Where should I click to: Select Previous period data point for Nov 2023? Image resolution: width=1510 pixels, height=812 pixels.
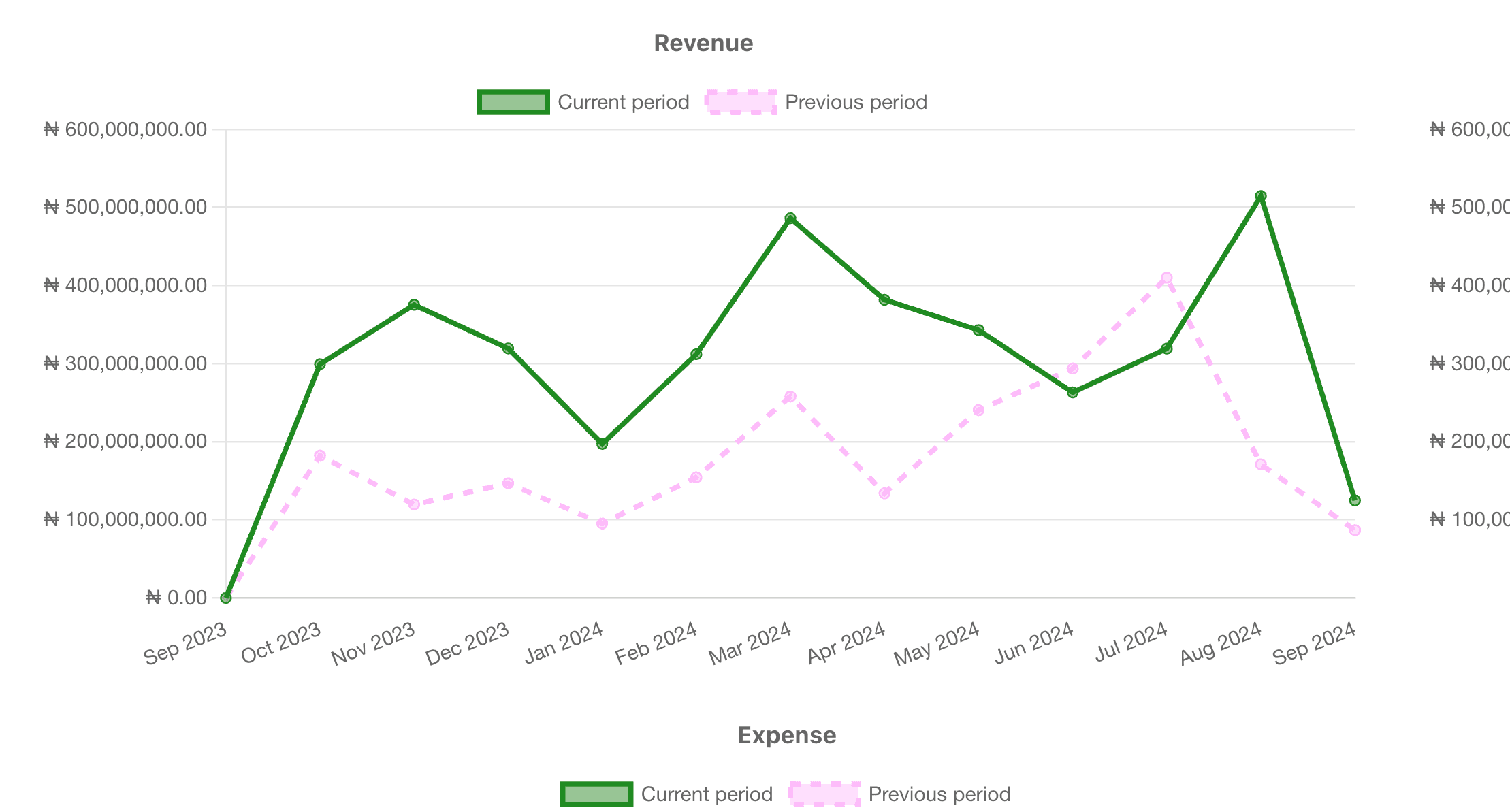[414, 504]
